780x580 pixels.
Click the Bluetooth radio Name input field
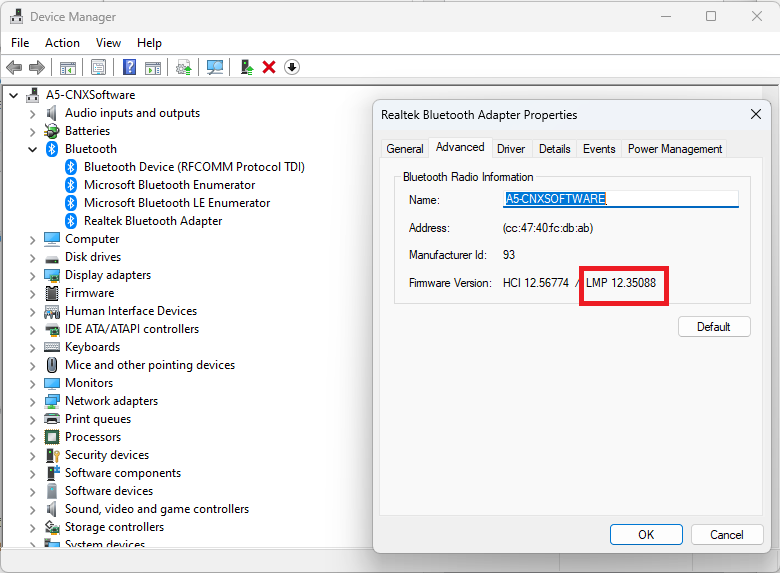pos(620,199)
